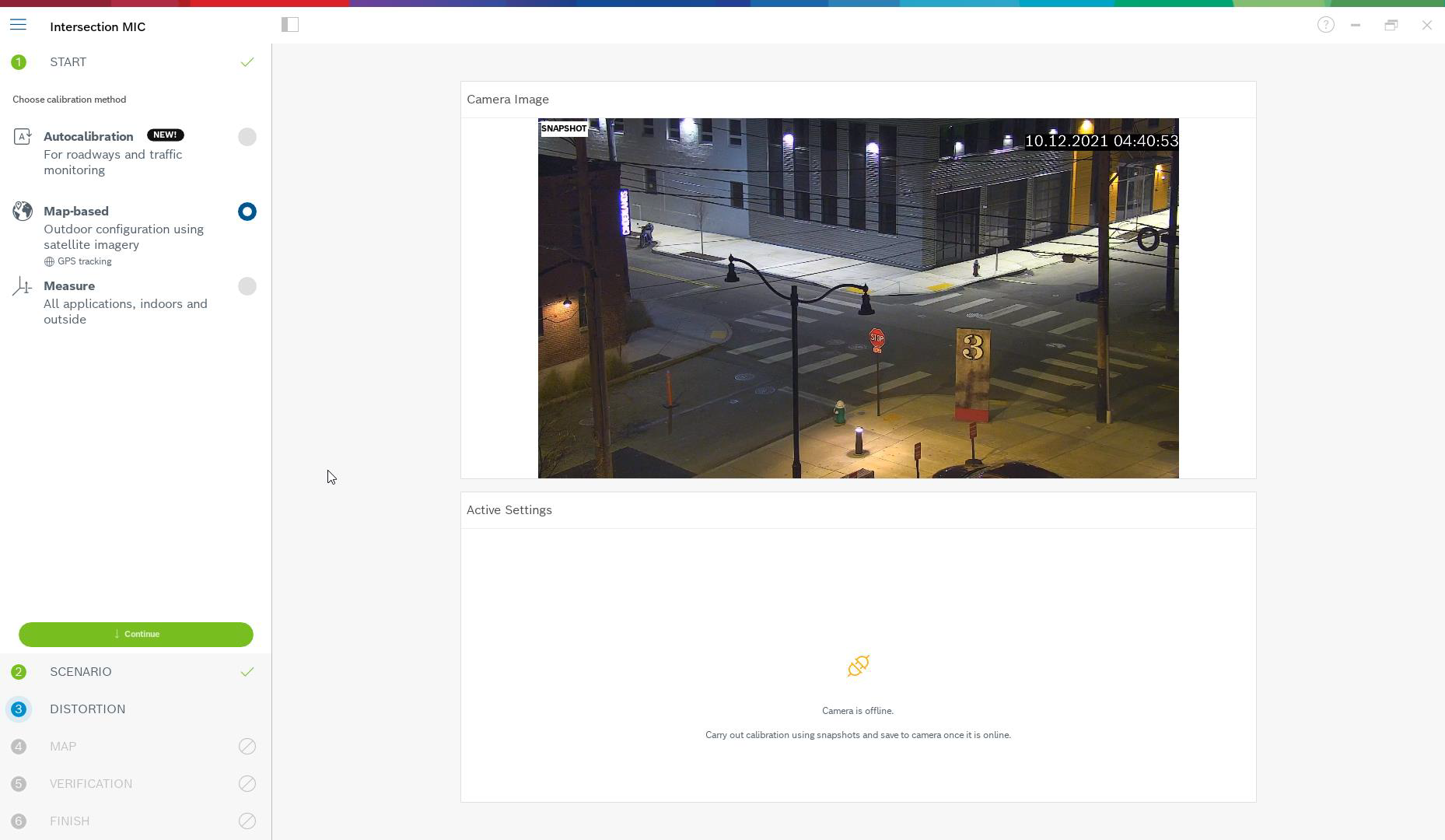The width and height of the screenshot is (1445, 840).
Task: Expand the SCENARIO step
Action: pos(81,672)
